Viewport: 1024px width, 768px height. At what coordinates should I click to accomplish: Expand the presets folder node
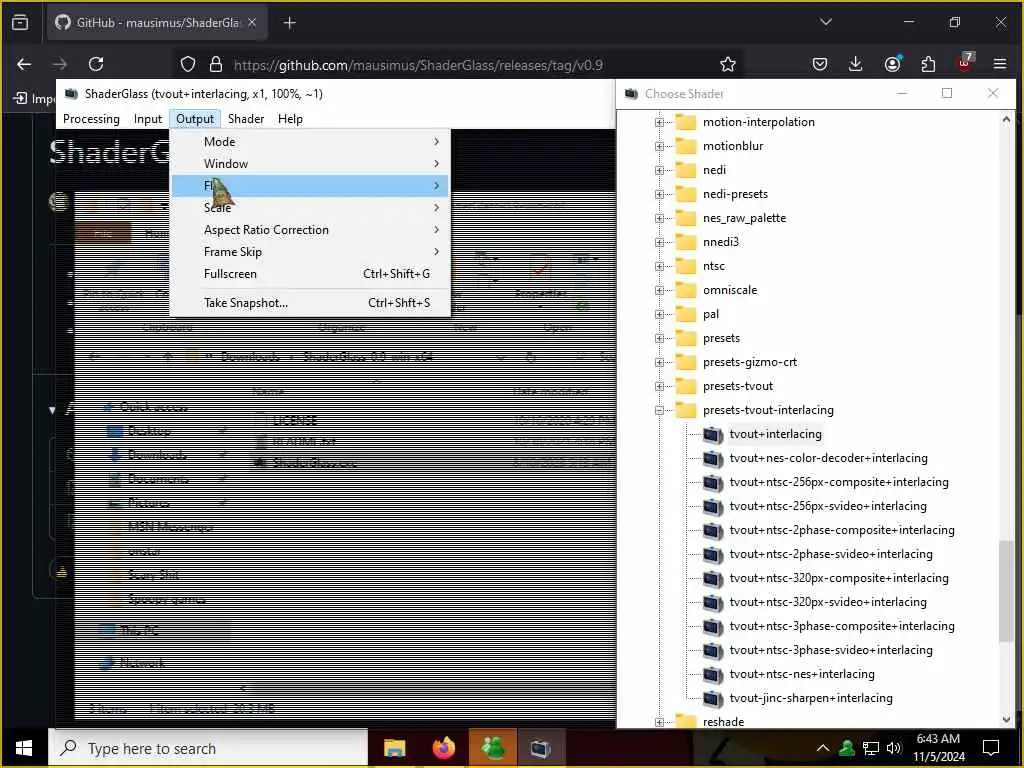coord(659,338)
